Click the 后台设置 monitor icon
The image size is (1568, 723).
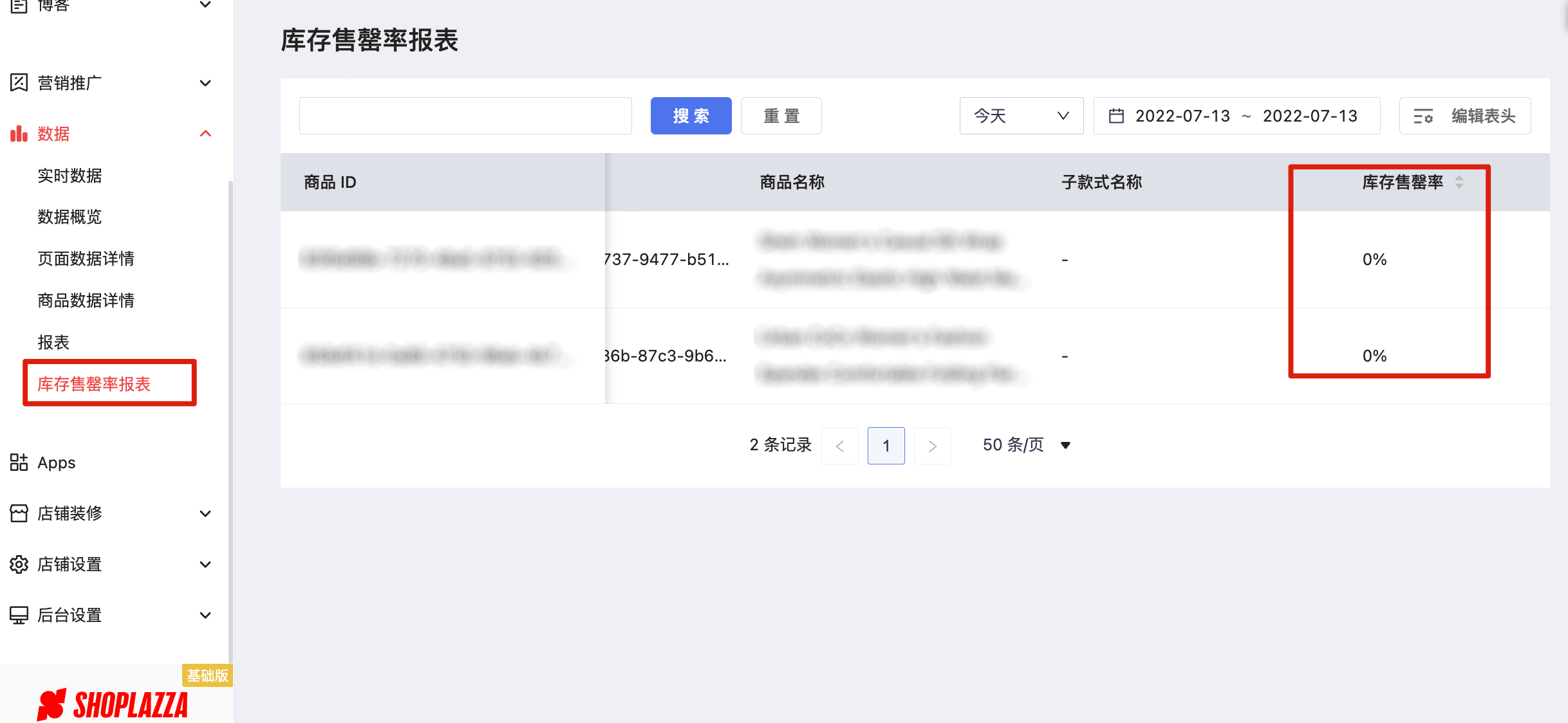(18, 615)
